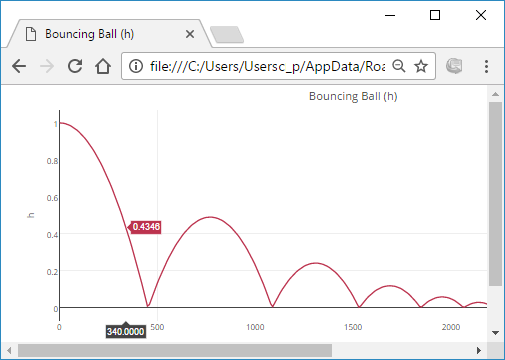Click the Bouncing Ball (h) chart title
Screen dimensions: 505x360
pos(353,96)
